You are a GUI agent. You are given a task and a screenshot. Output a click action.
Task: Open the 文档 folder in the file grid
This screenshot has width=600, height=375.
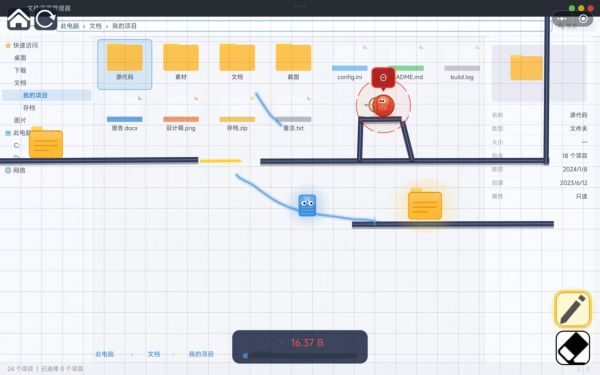tap(237, 62)
